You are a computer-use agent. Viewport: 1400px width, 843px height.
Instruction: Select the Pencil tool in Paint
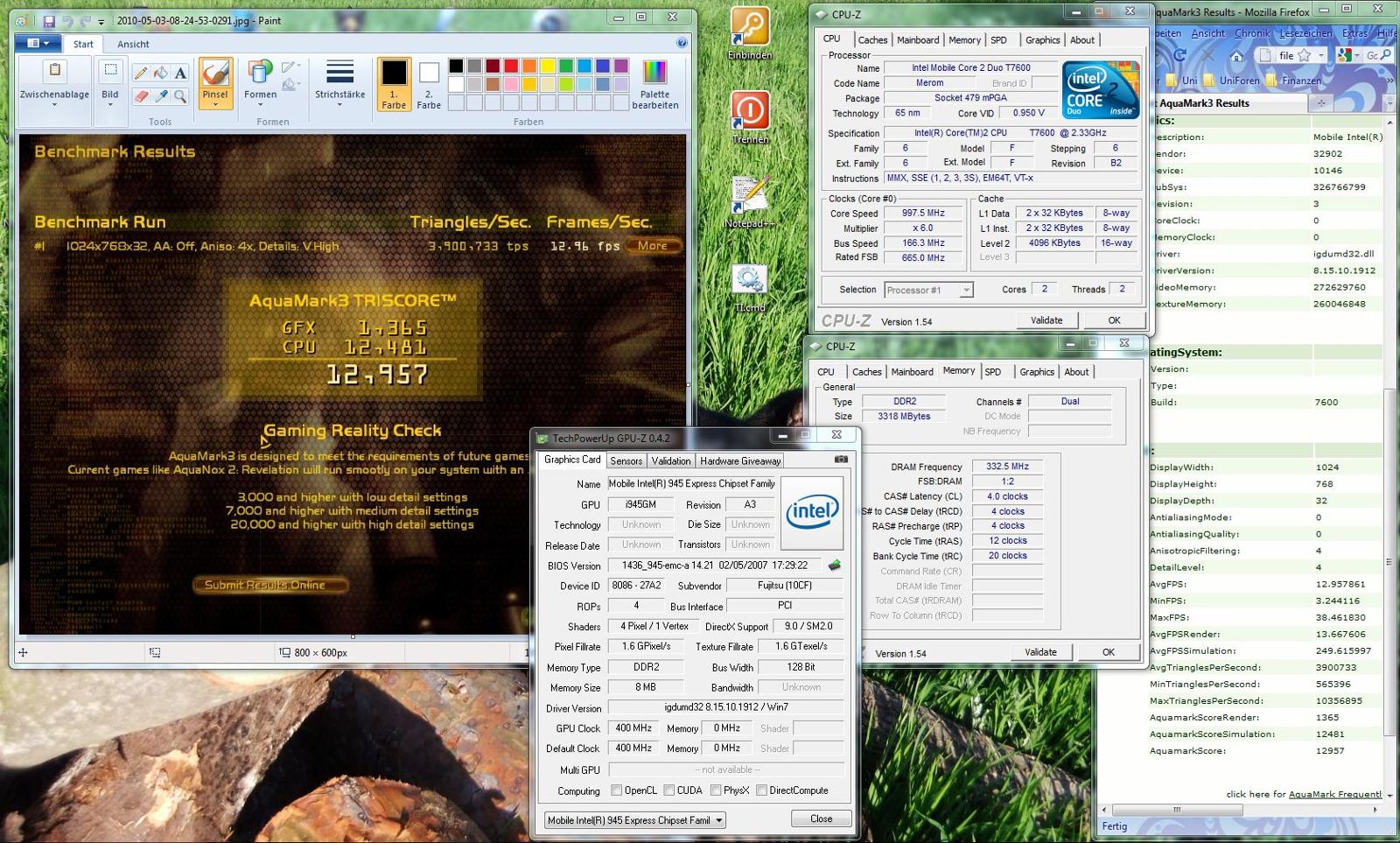tap(140, 74)
